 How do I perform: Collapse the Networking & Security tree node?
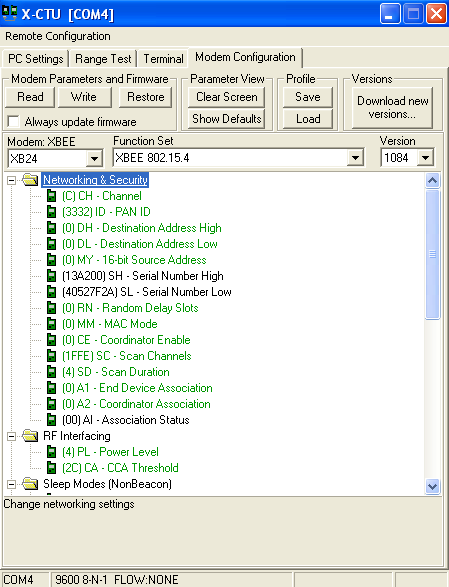point(11,180)
